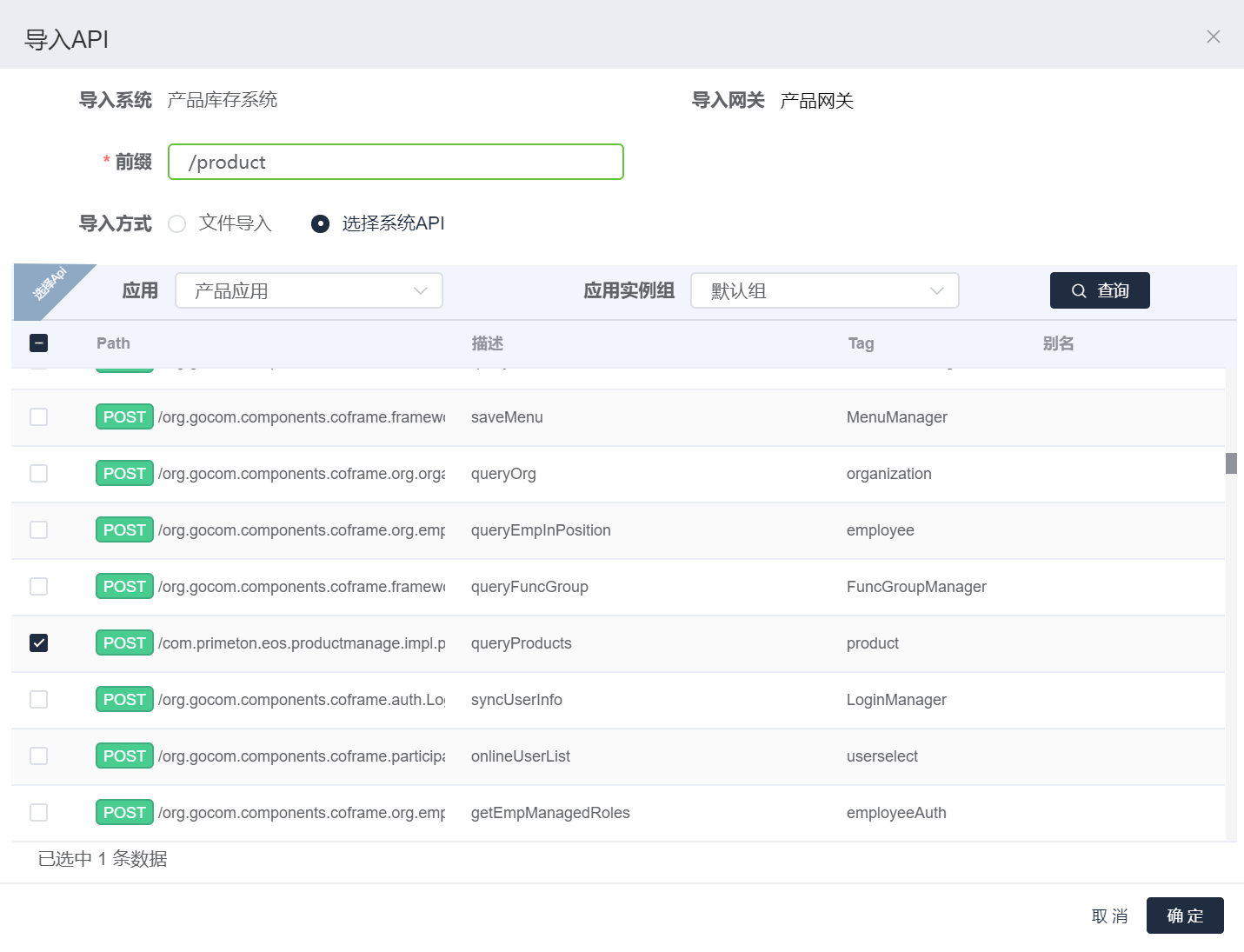This screenshot has width=1244, height=952.
Task: Toggle the select-all checkbox in table header
Action: point(39,343)
